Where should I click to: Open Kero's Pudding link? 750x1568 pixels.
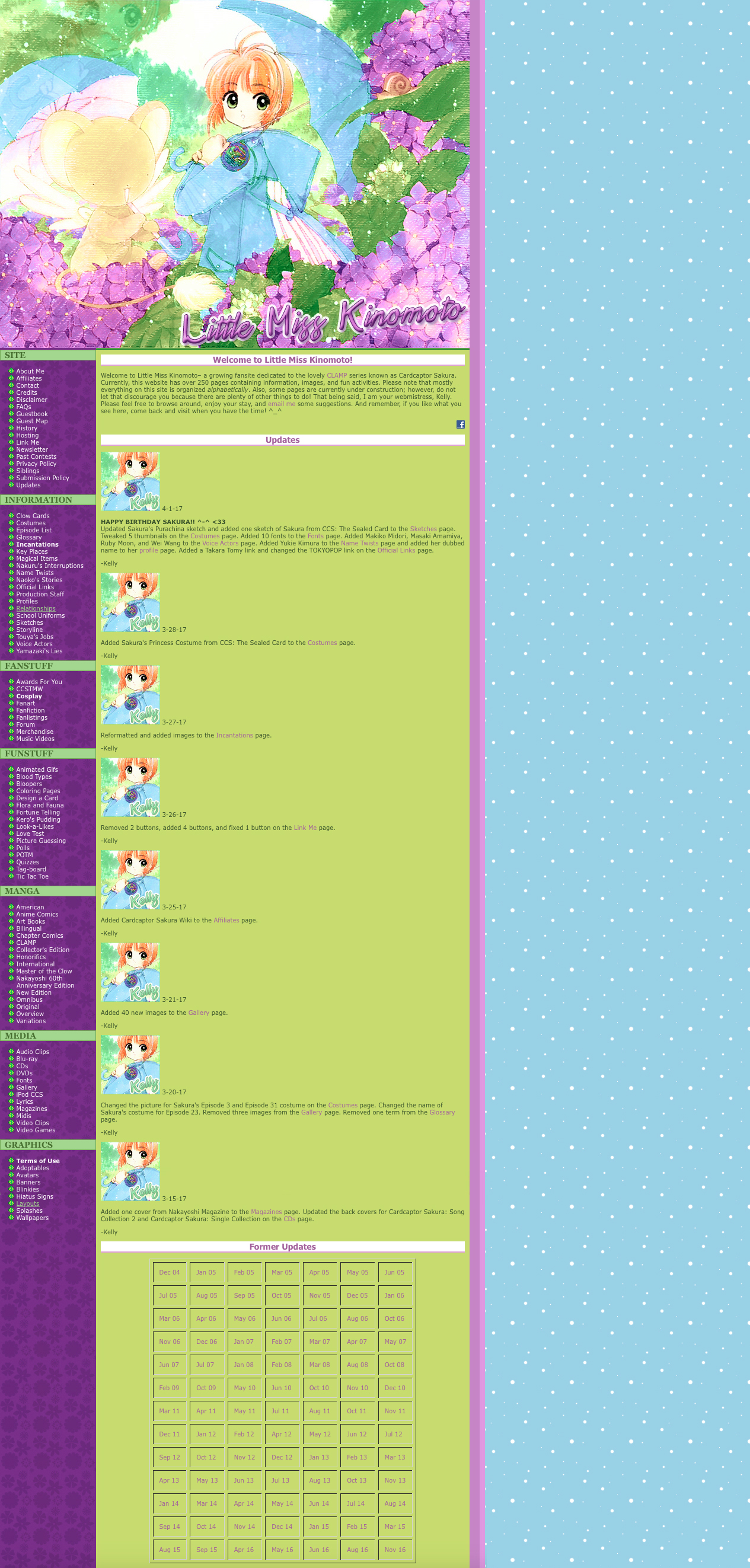38,820
